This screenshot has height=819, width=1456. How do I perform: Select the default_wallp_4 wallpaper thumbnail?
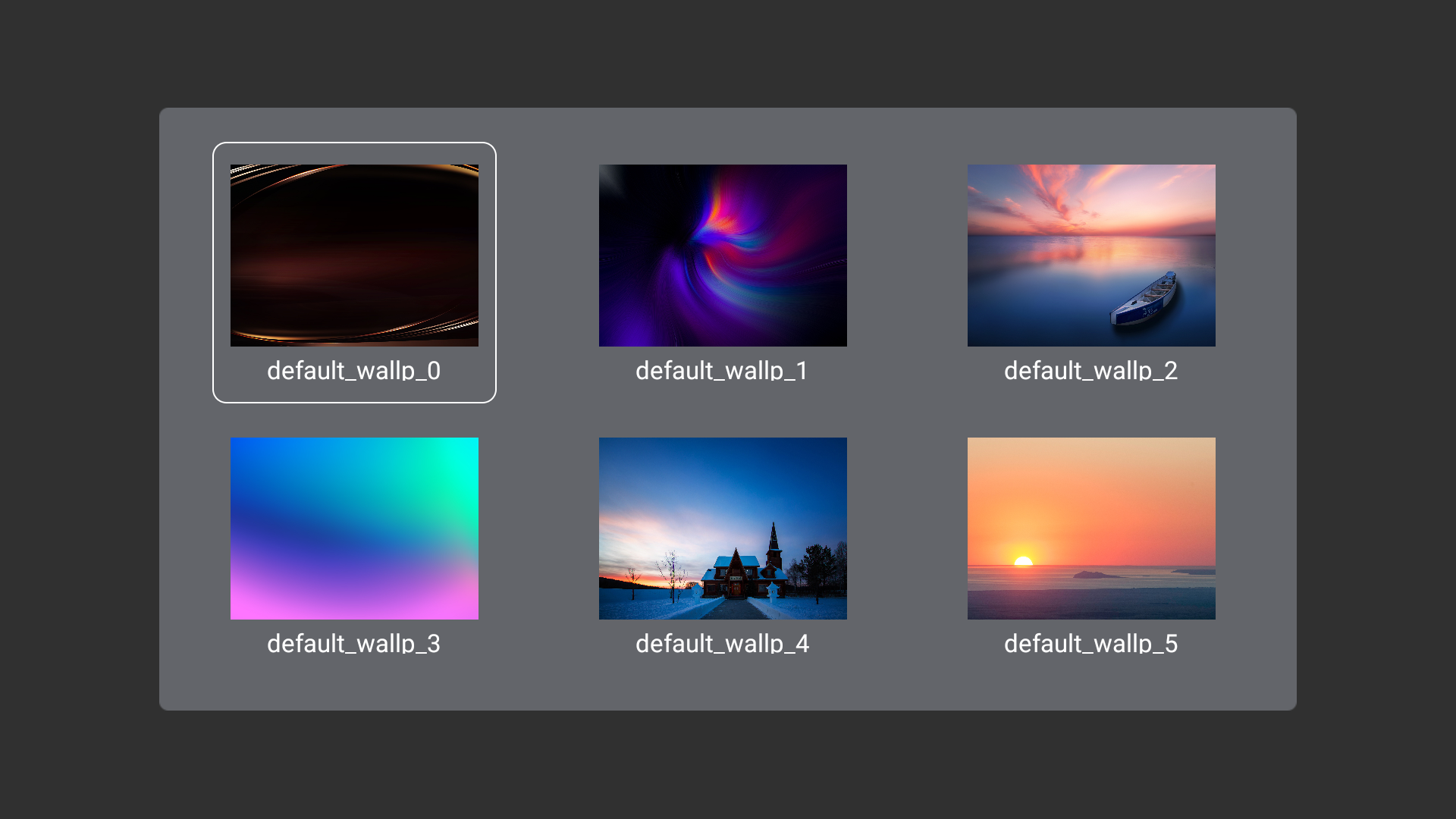tap(722, 528)
